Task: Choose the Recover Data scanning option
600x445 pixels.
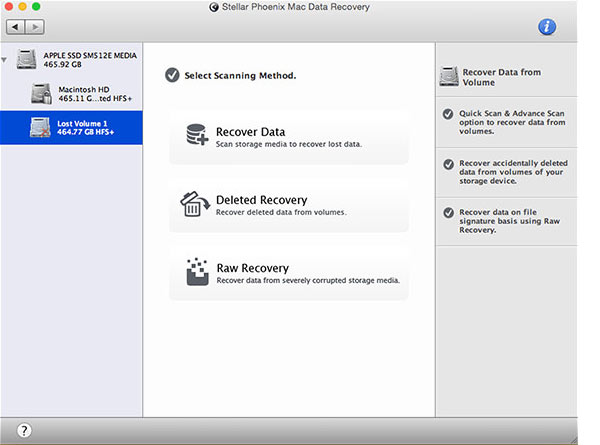Action: (x=289, y=137)
